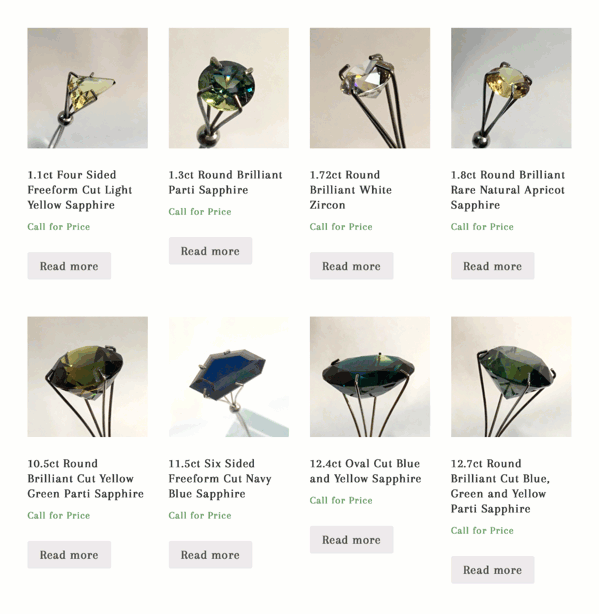The image size is (599, 614).
Task: Open the 1.8ct Rare Natural Apricot Sapphire title
Action: pos(508,190)
